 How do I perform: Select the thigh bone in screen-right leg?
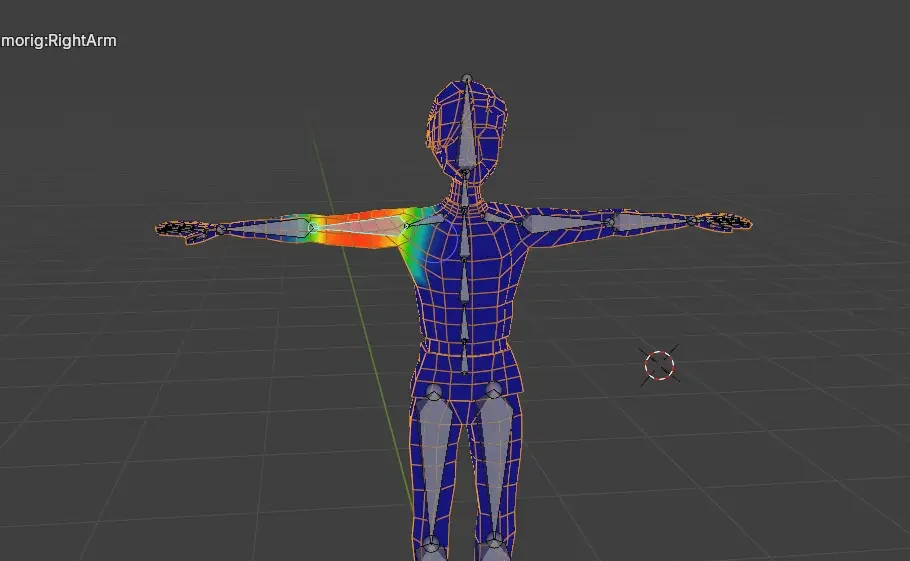click(494, 460)
